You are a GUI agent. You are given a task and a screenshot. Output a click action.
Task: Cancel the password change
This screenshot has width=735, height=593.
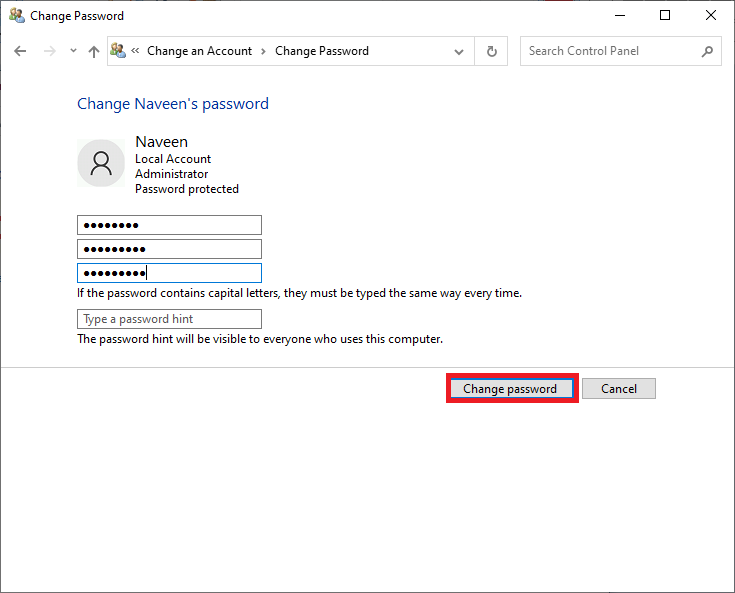coord(619,389)
